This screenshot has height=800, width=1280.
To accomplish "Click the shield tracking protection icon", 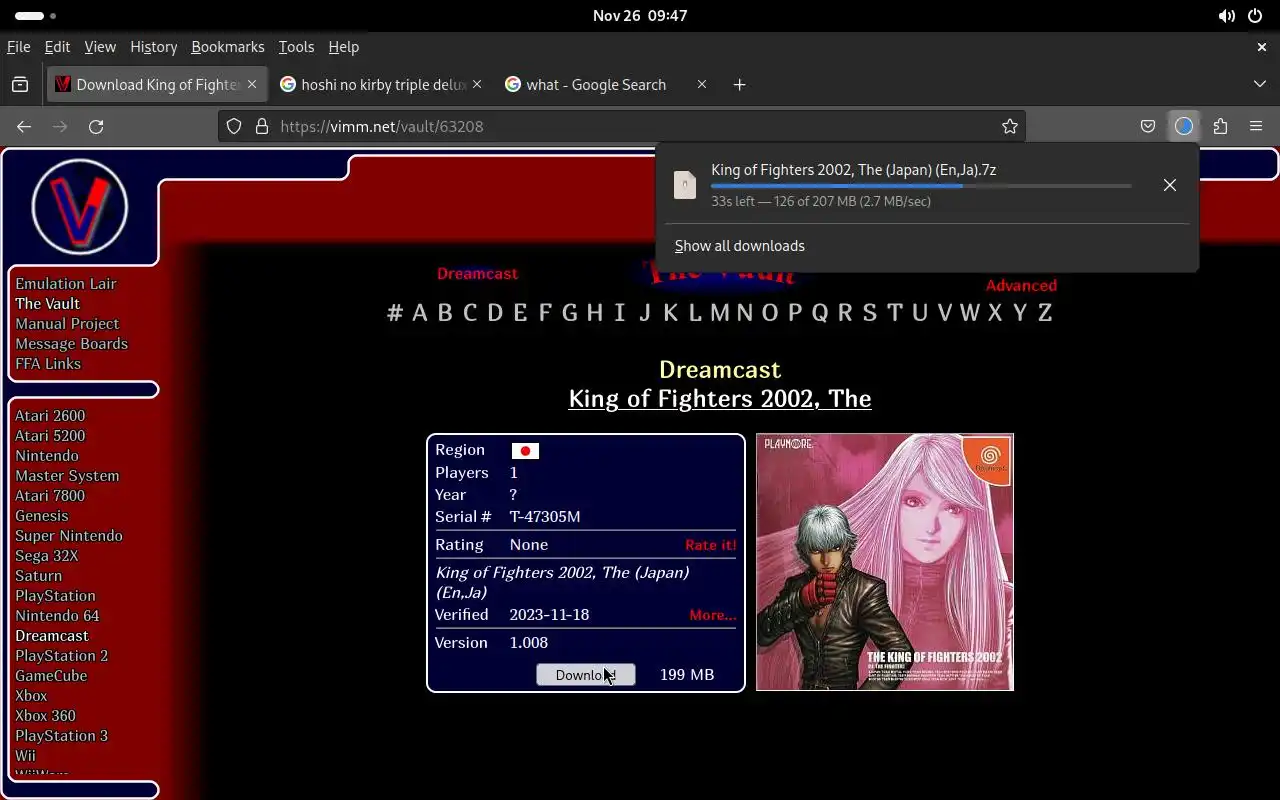I will (234, 126).
